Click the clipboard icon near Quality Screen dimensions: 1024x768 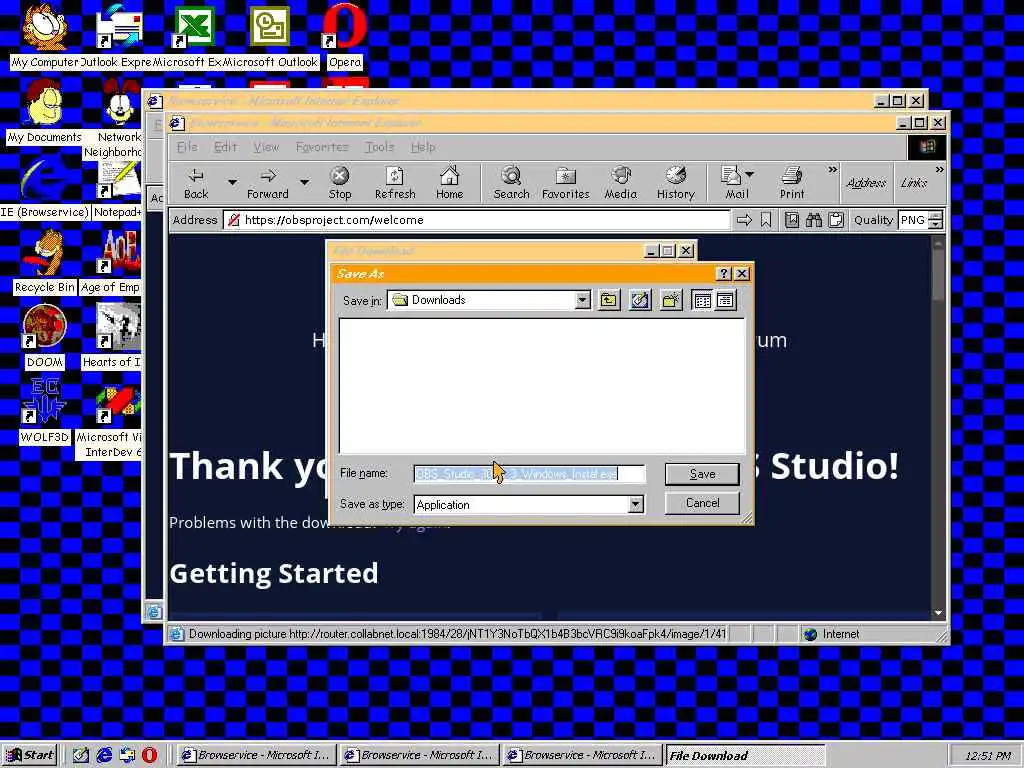point(836,220)
